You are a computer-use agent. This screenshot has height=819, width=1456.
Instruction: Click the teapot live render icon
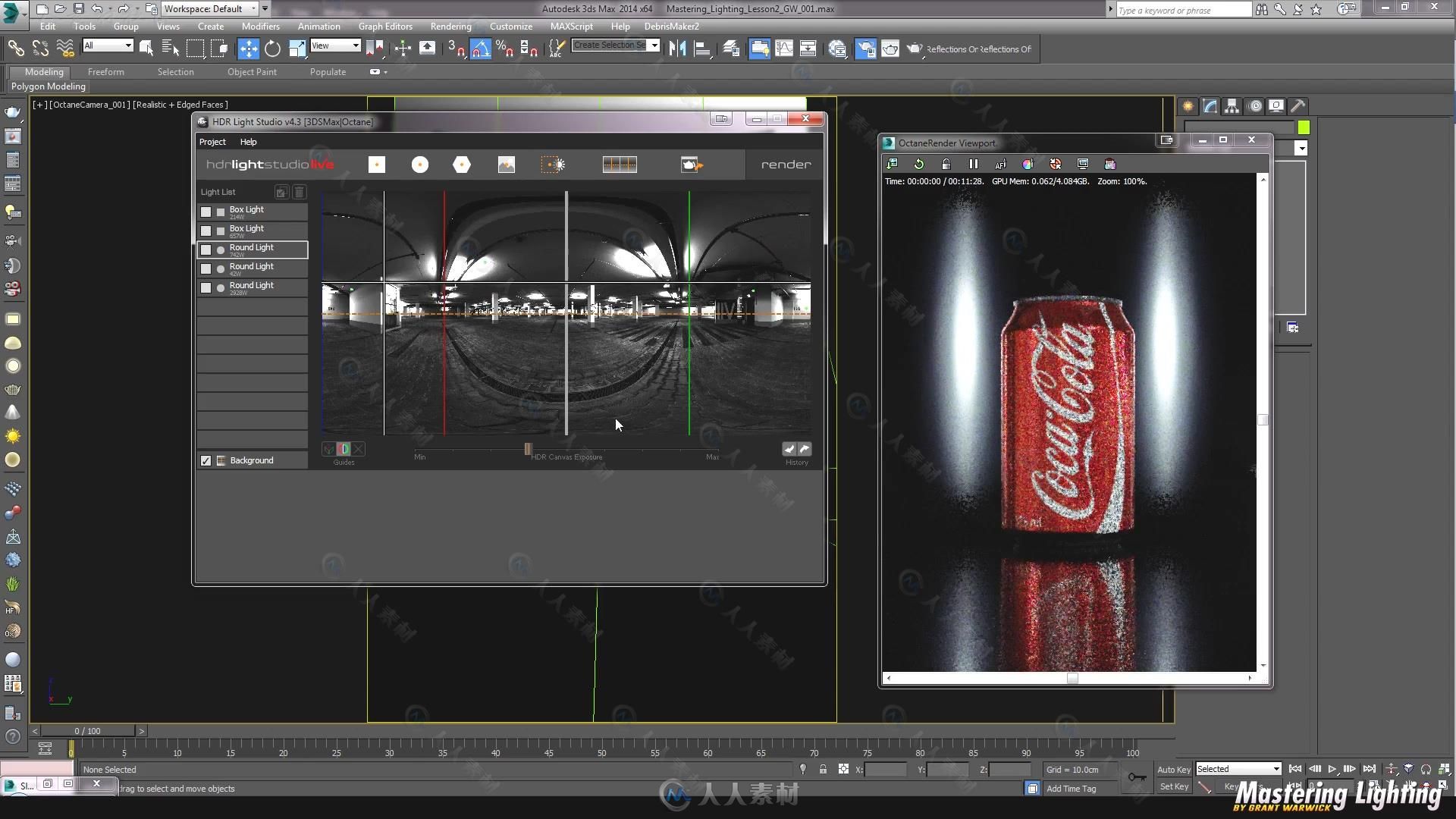click(x=692, y=165)
